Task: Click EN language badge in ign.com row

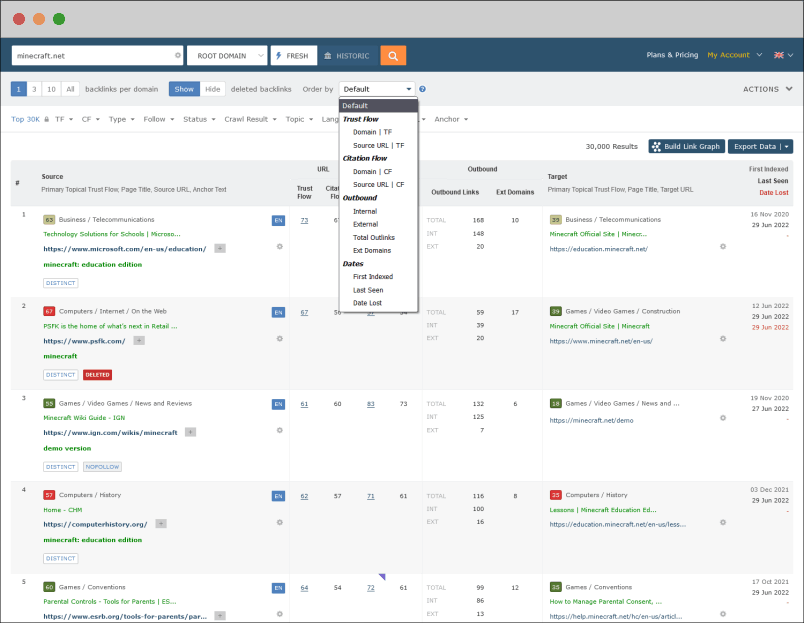Action: click(278, 404)
